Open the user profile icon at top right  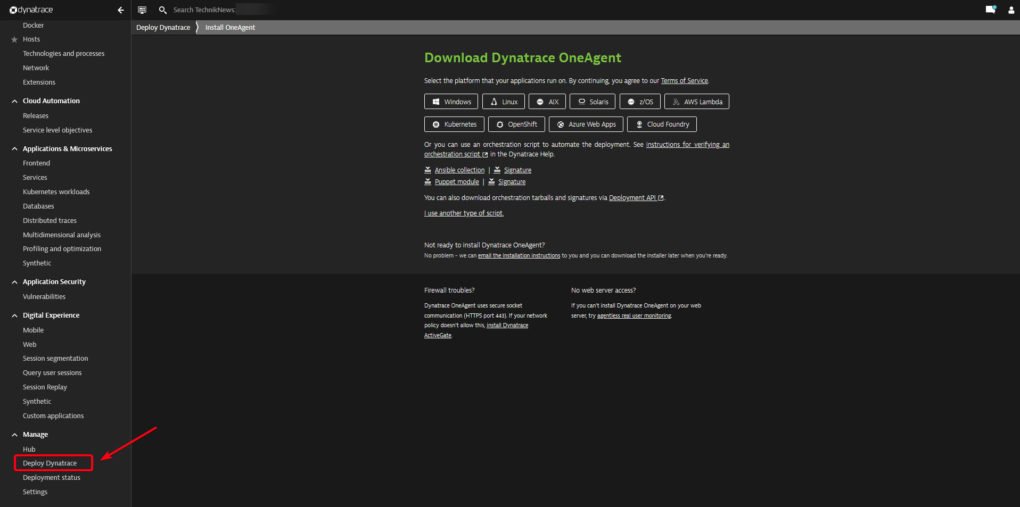click(1009, 9)
